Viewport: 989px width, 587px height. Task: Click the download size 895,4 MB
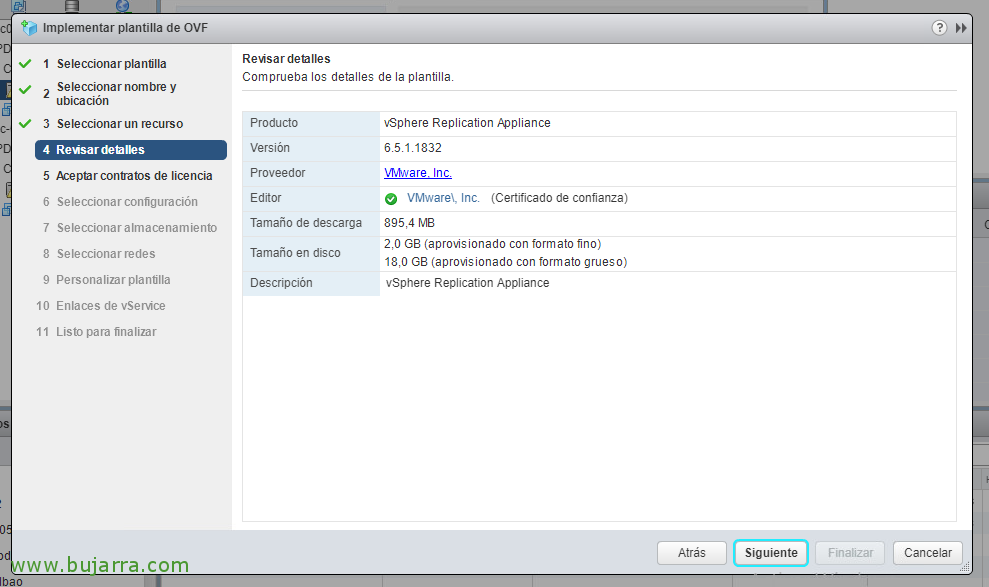[x=409, y=223]
